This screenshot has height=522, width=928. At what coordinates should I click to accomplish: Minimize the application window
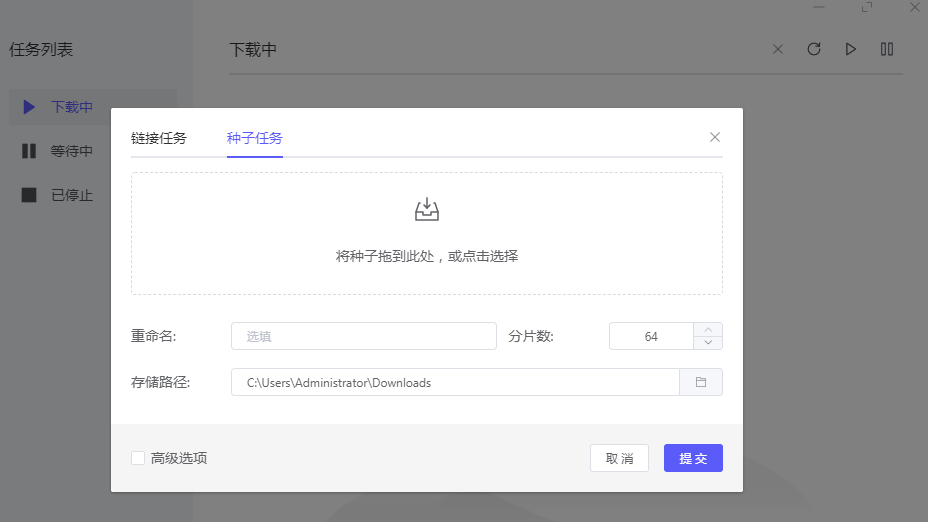819,7
